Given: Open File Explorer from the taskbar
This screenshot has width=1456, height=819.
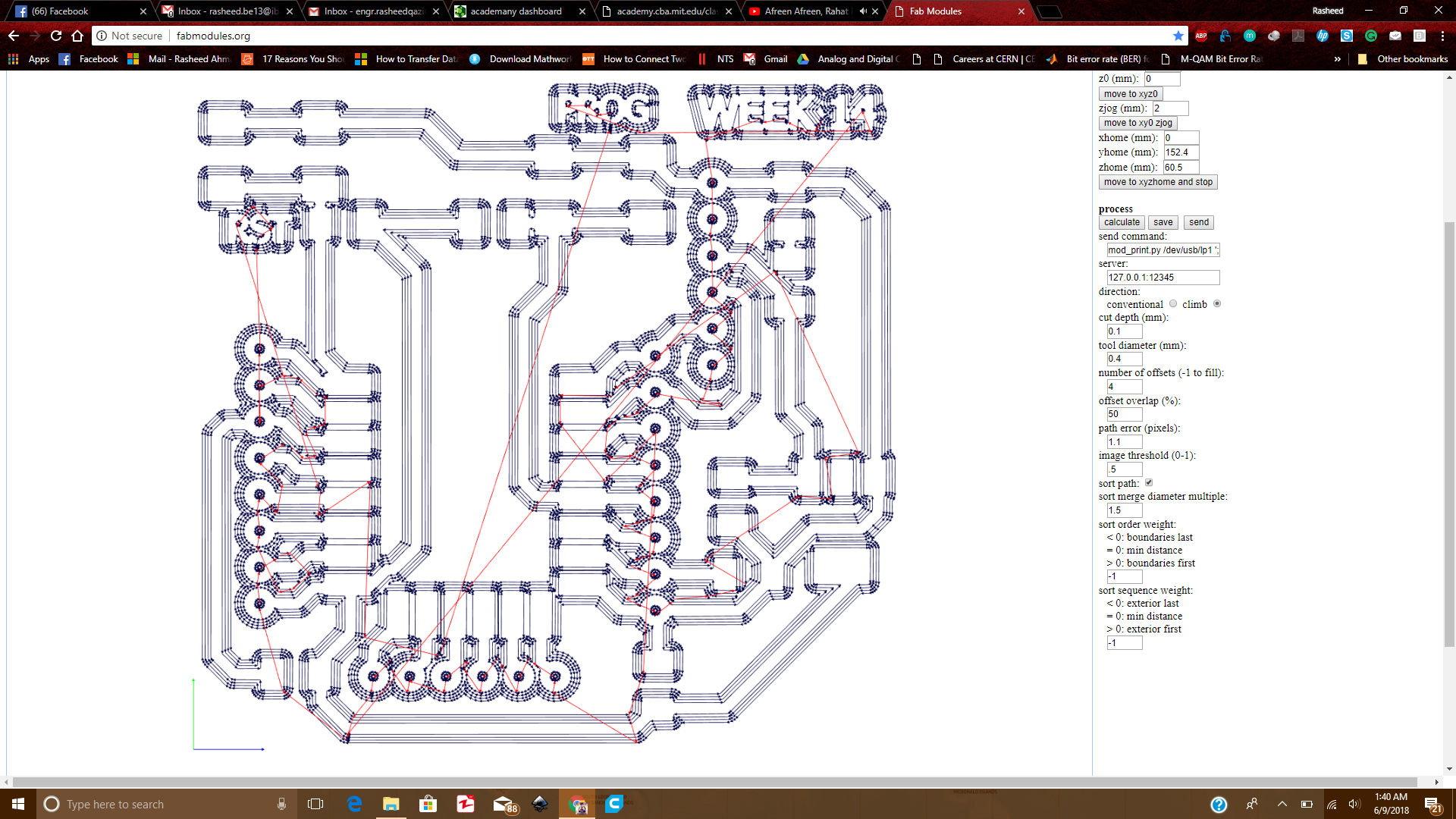Looking at the screenshot, I should [391, 804].
